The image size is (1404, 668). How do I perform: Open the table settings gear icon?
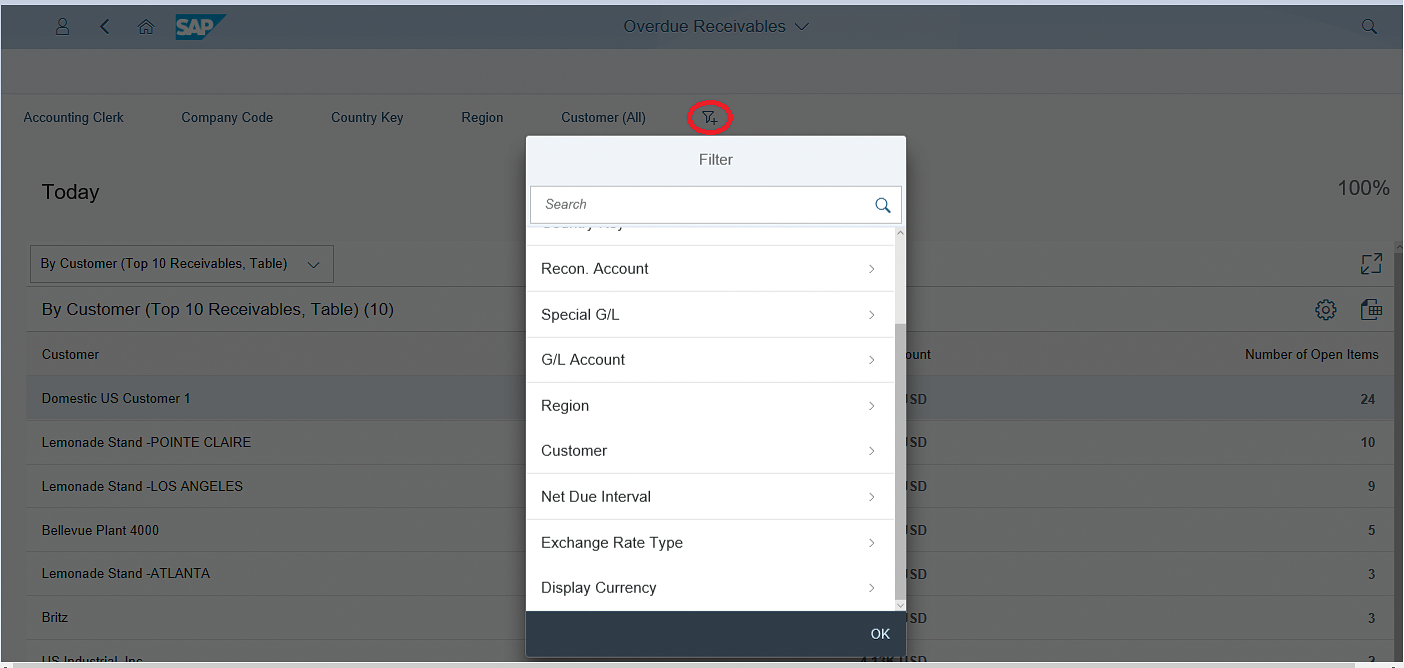coord(1326,310)
